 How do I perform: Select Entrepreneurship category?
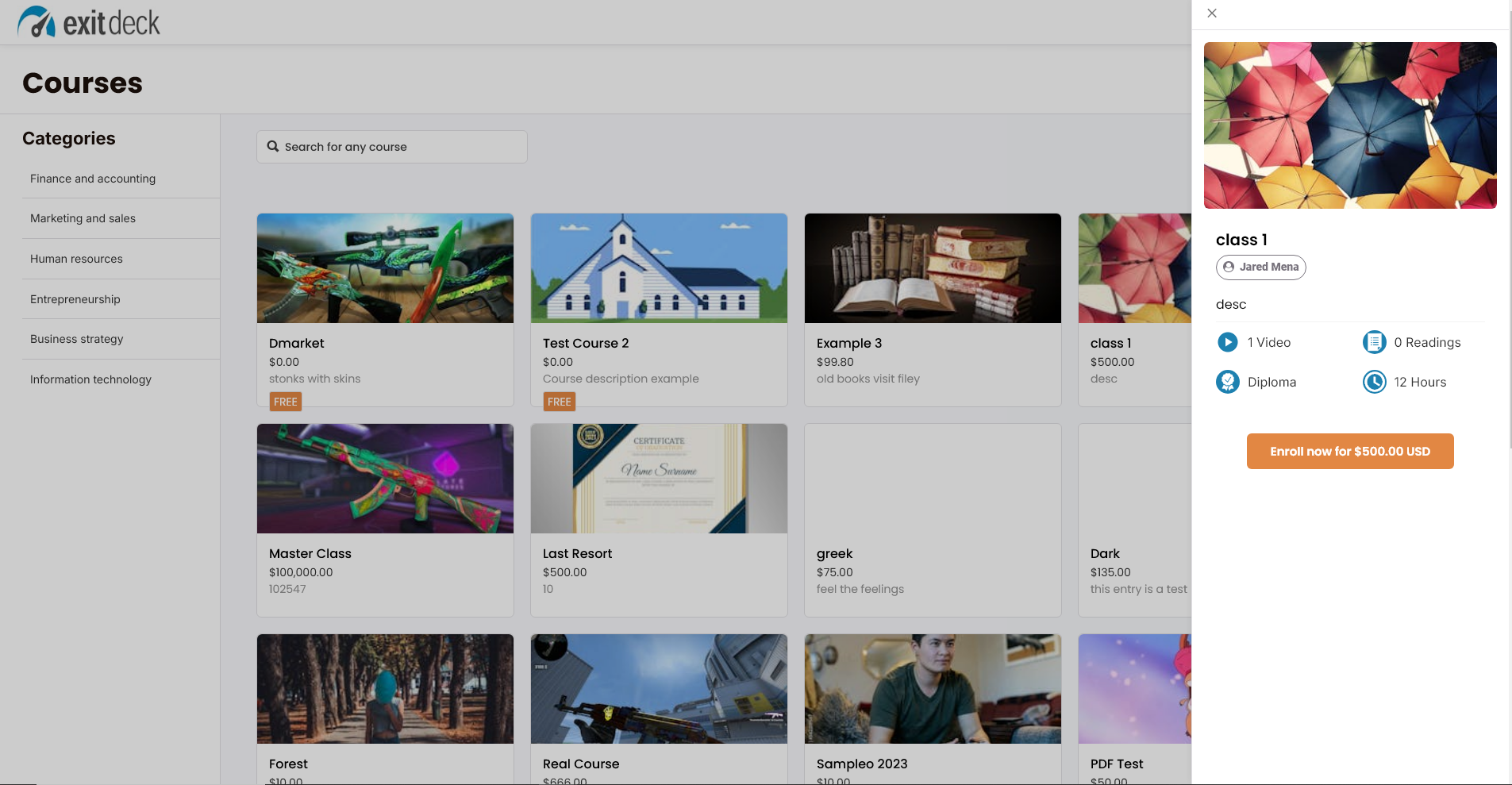pyautogui.click(x=121, y=299)
